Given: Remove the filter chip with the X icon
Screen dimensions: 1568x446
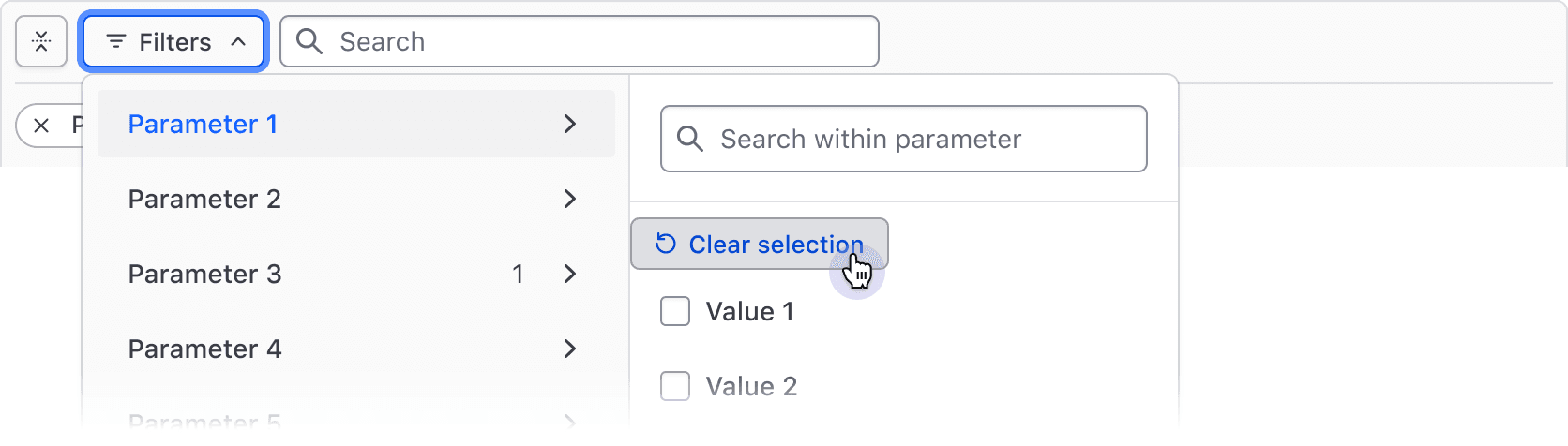Looking at the screenshot, I should [41, 126].
